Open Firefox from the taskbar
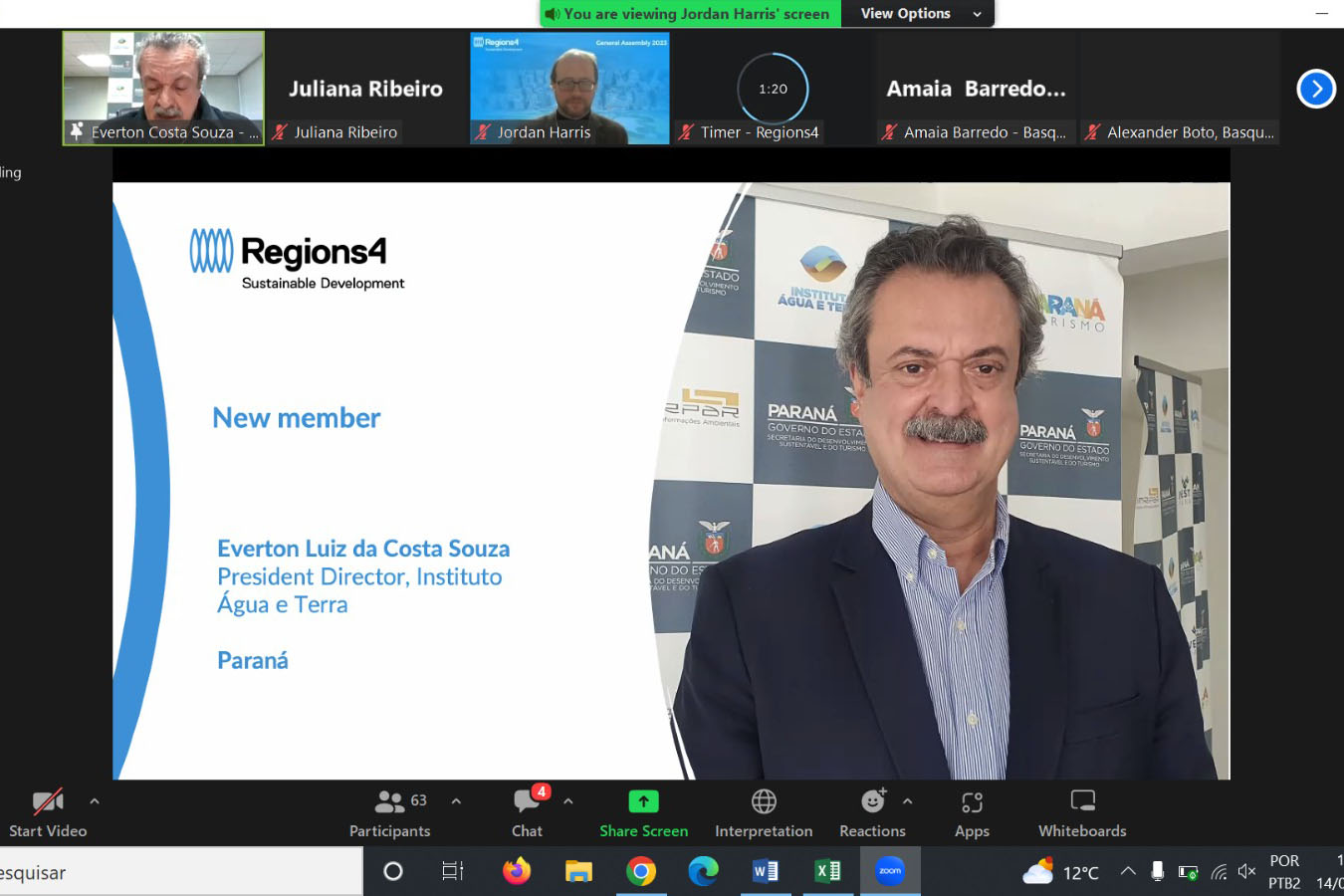Screen dimensions: 1344x896 (x=517, y=872)
